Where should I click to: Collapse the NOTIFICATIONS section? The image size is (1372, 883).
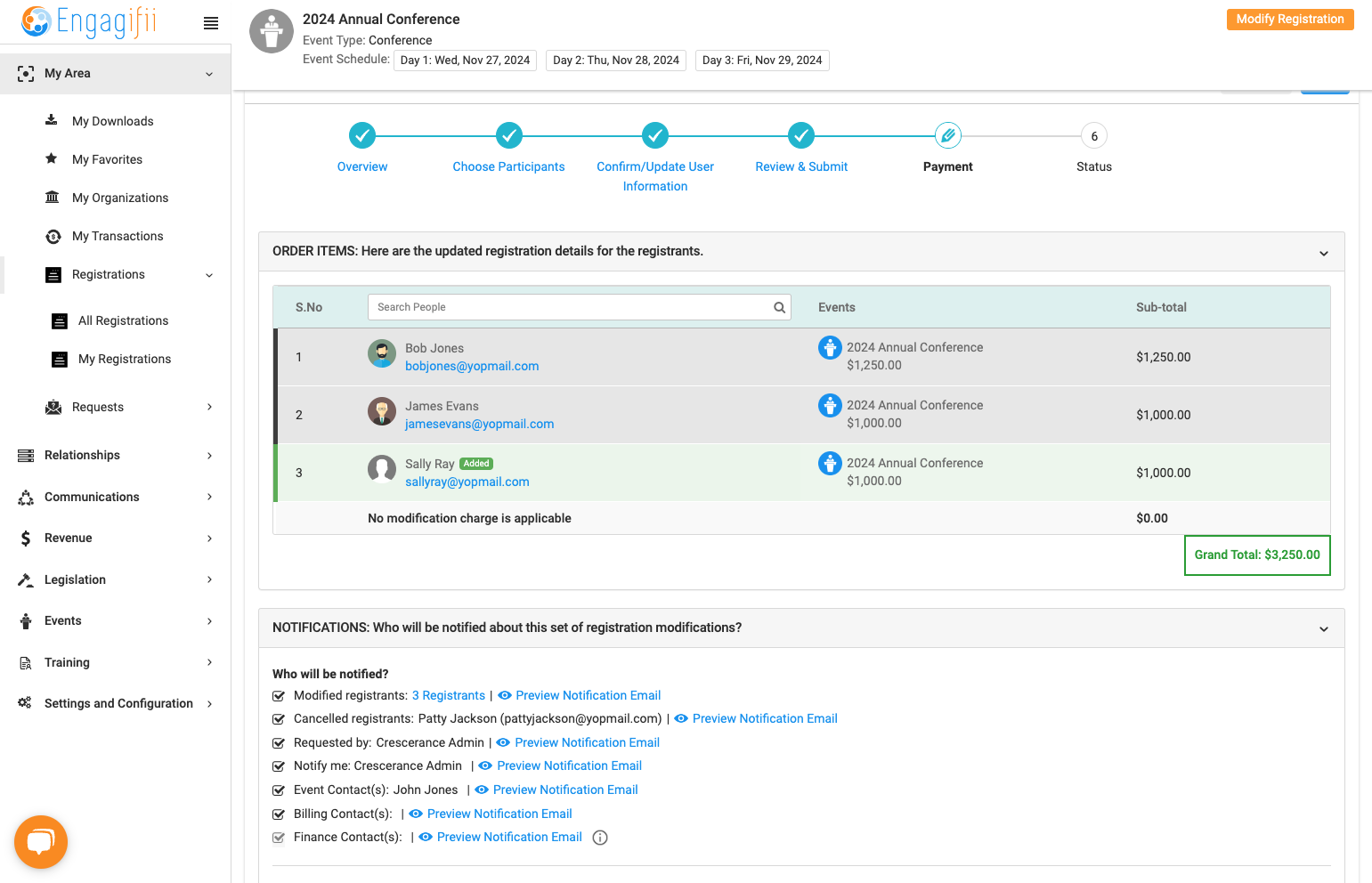pyautogui.click(x=1324, y=629)
